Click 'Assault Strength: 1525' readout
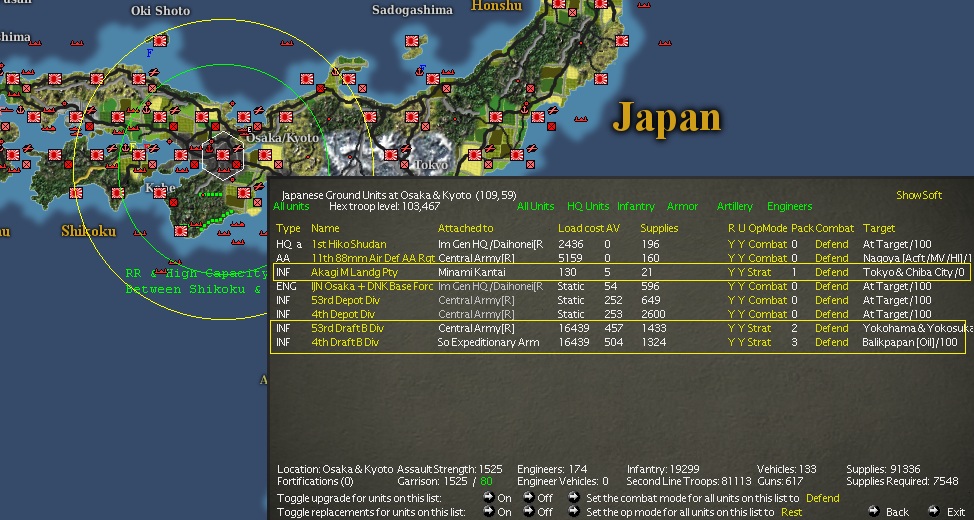The image size is (974, 520). (449, 469)
